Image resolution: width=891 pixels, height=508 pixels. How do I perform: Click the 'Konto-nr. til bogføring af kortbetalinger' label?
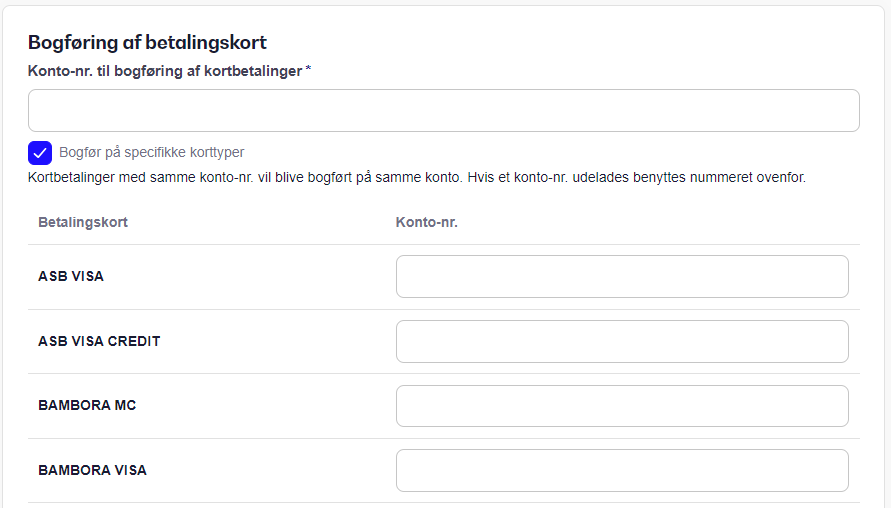pos(165,71)
